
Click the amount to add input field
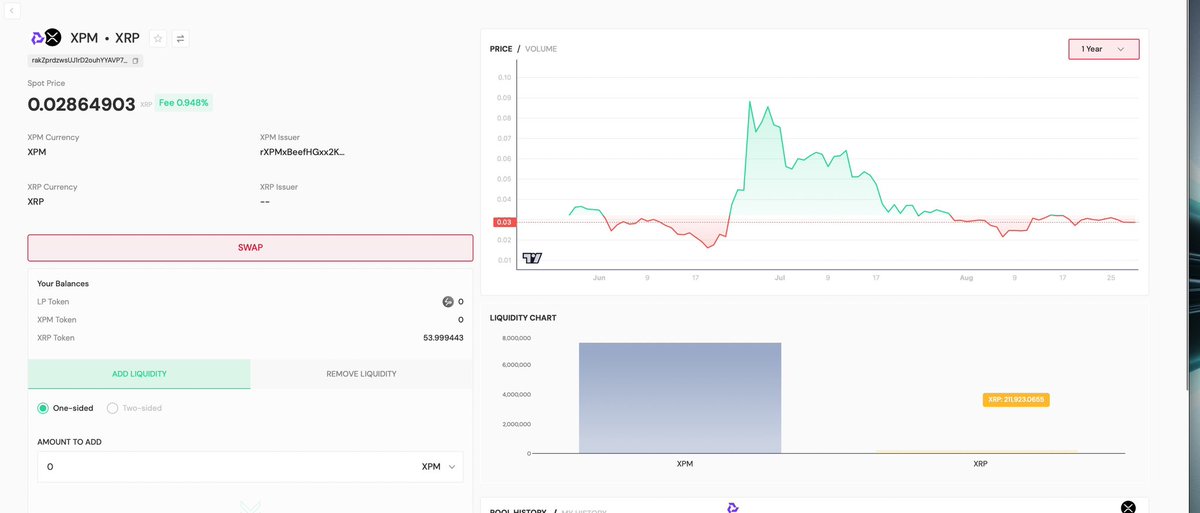[x=225, y=467]
